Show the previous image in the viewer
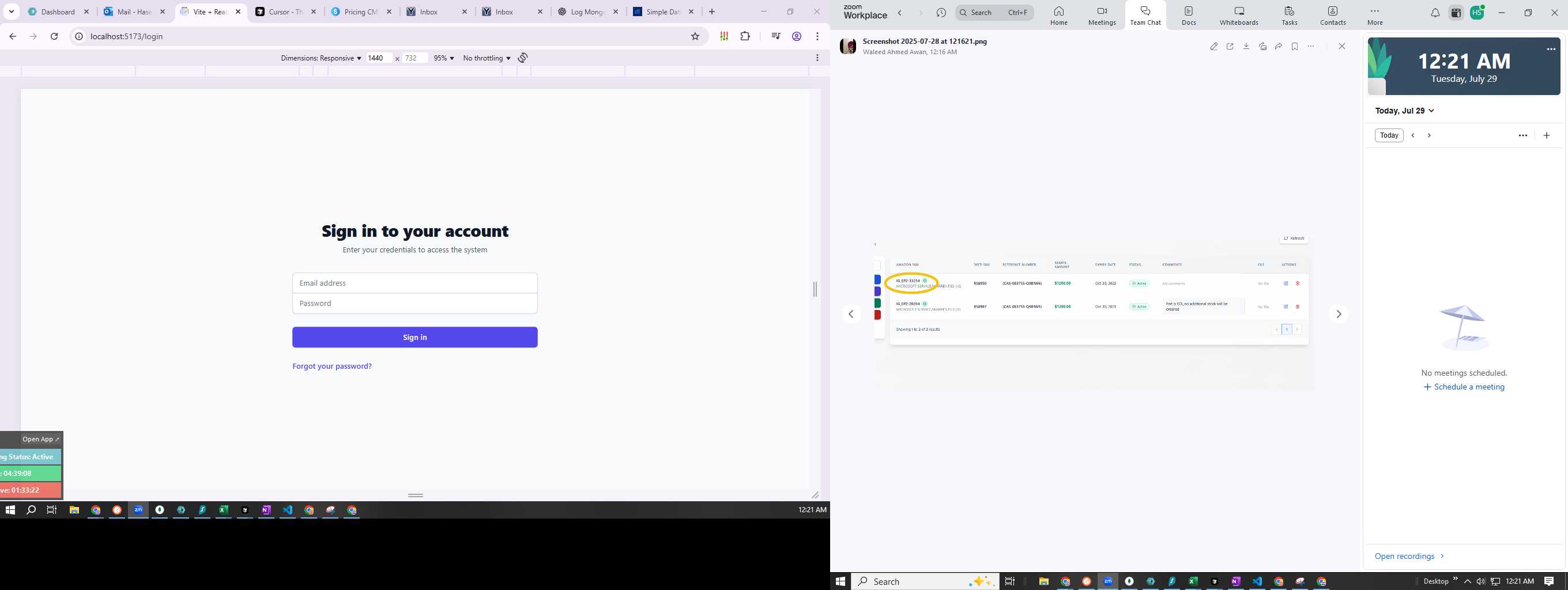Image resolution: width=1568 pixels, height=590 pixels. pos(851,314)
